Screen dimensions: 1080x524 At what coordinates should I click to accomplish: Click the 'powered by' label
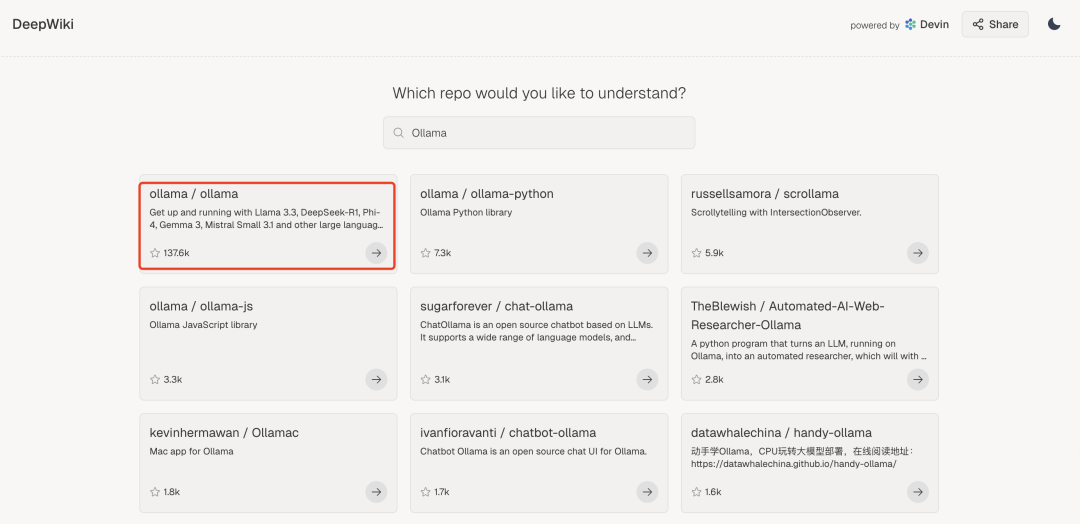tap(875, 25)
